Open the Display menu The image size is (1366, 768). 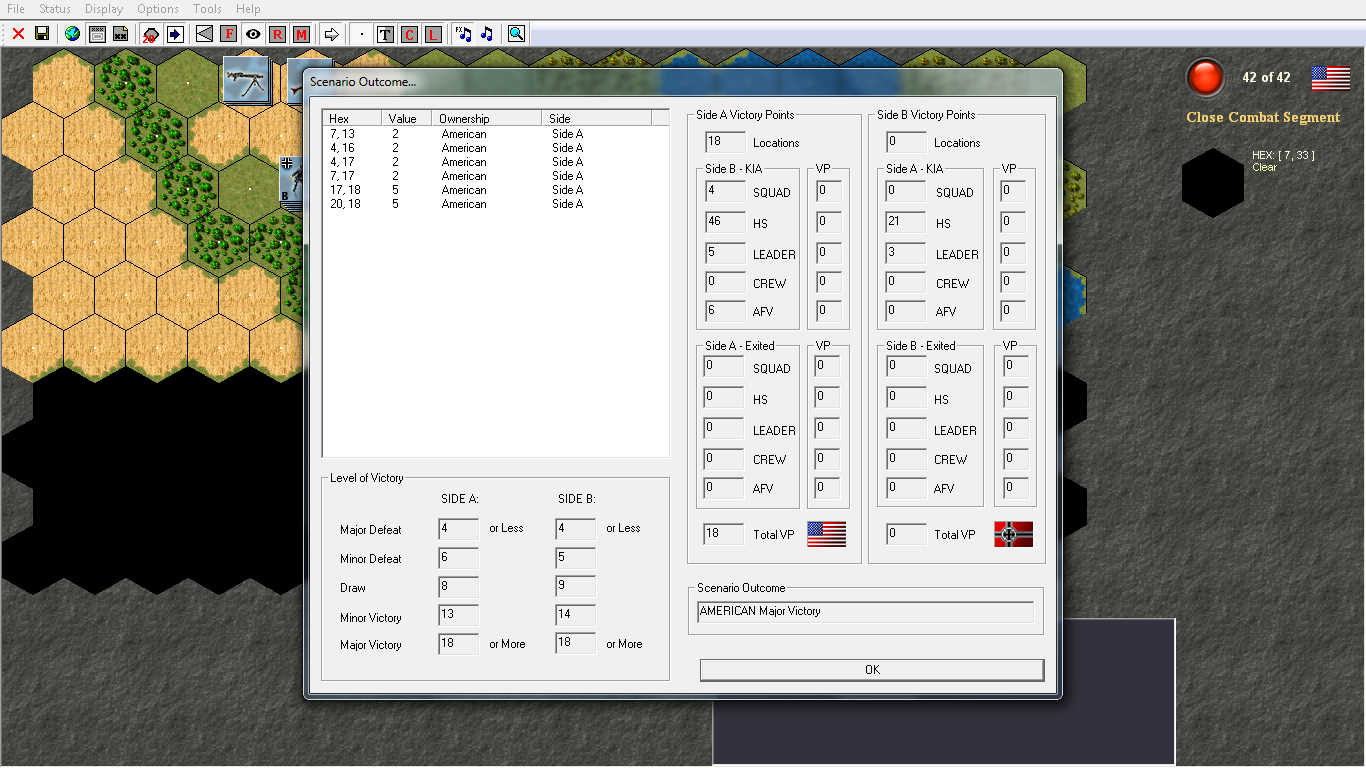[x=104, y=9]
